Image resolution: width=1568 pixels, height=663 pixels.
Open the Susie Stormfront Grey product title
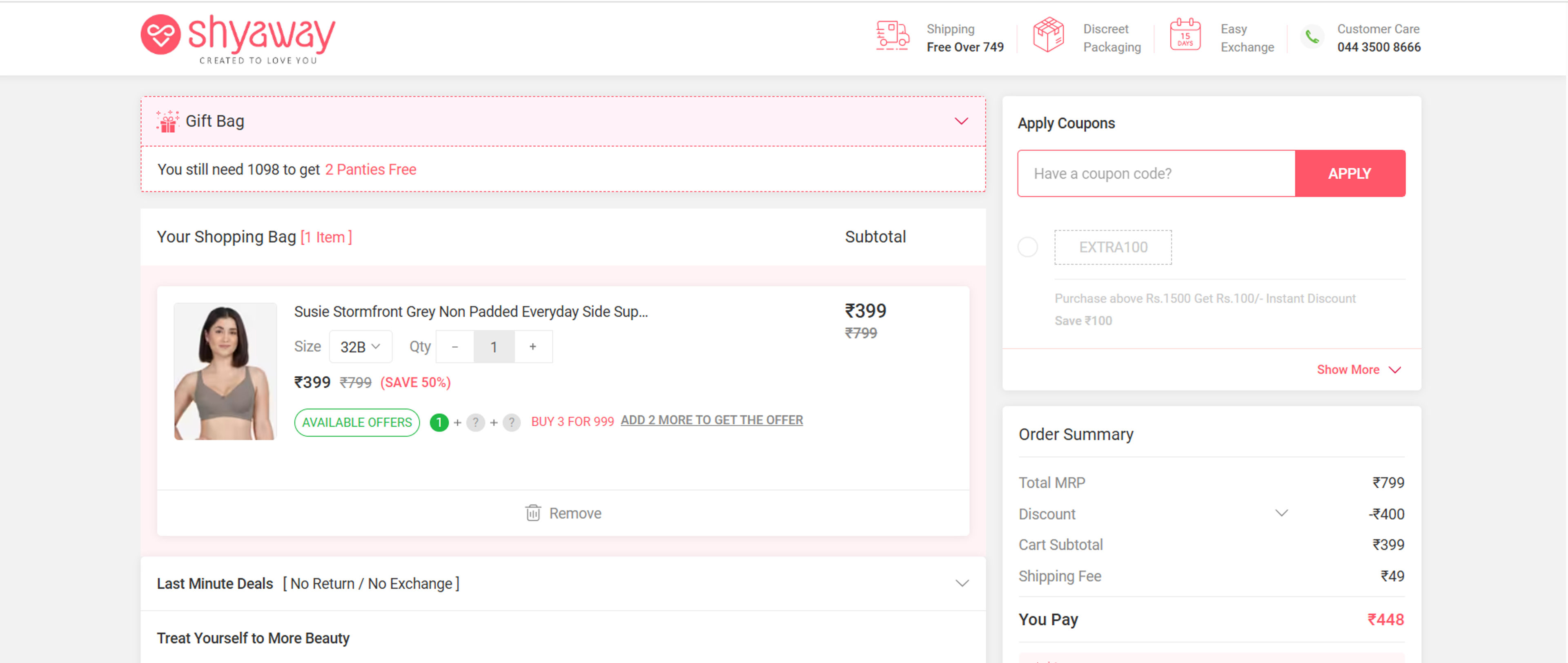click(x=471, y=312)
